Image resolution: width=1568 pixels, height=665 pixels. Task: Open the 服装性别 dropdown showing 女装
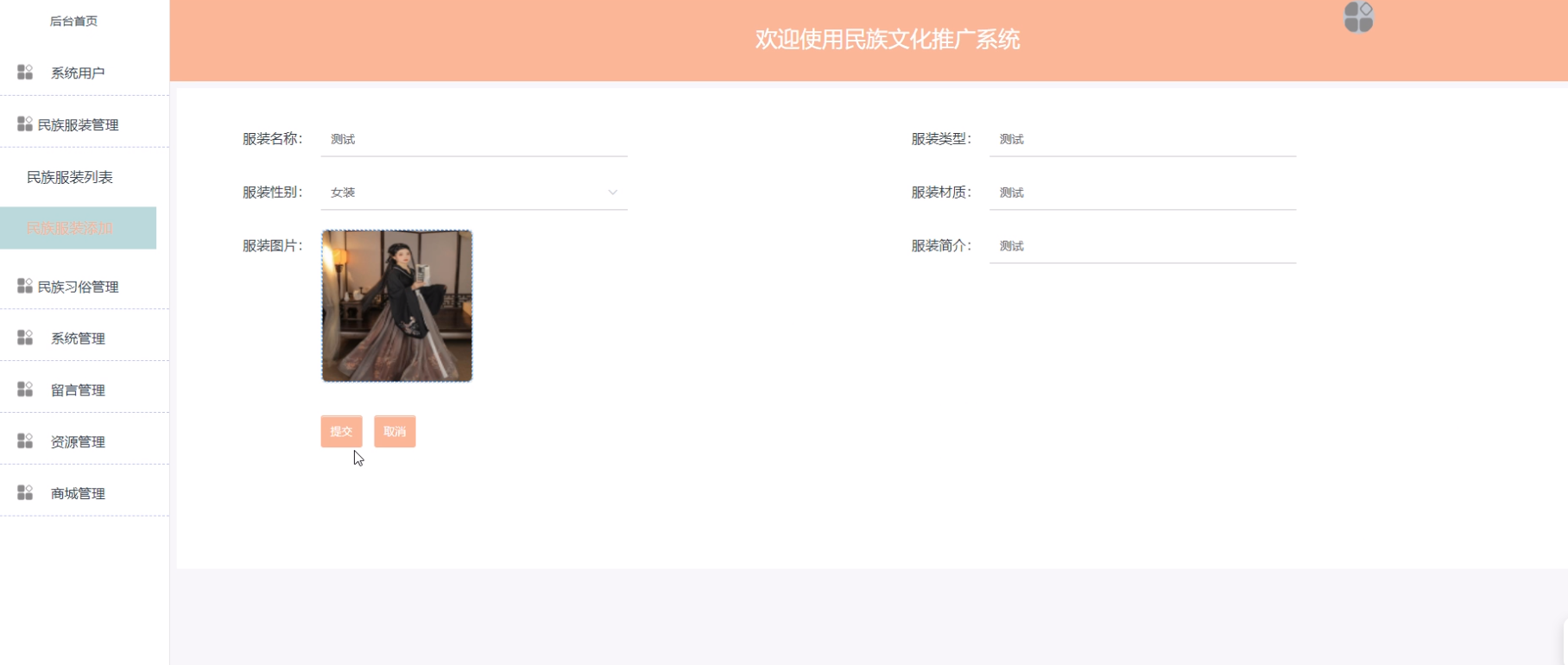tap(474, 193)
